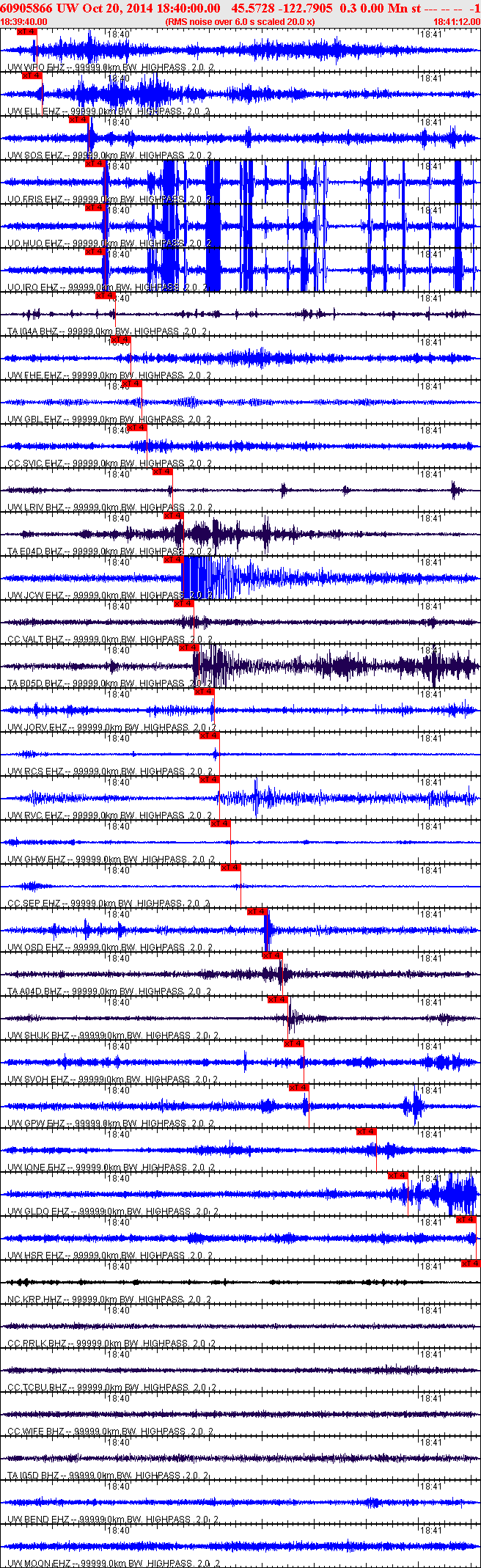Click the 'UW FHE EHZ' station label

(34, 375)
